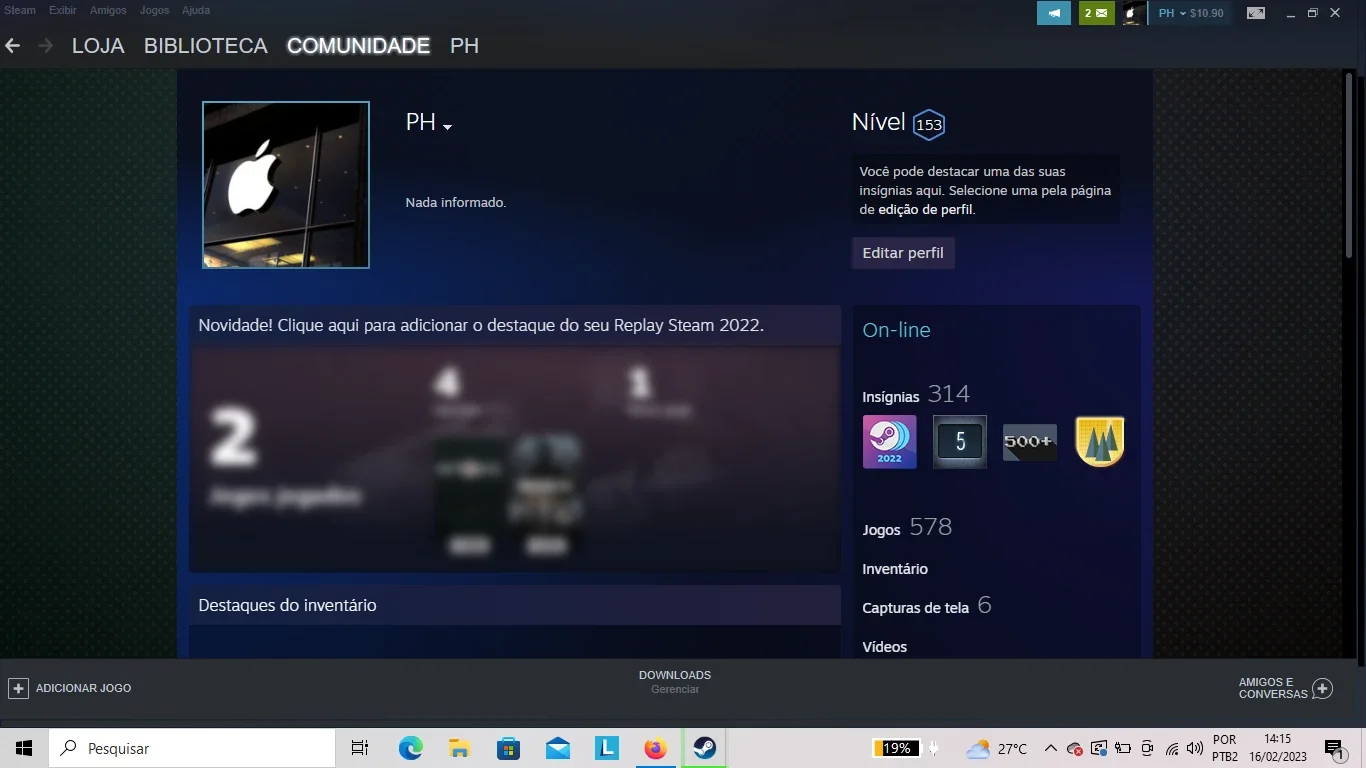Viewport: 1366px width, 768px height.
Task: Open Downloads Gerenciar in the bottom bar
Action: coord(675,682)
